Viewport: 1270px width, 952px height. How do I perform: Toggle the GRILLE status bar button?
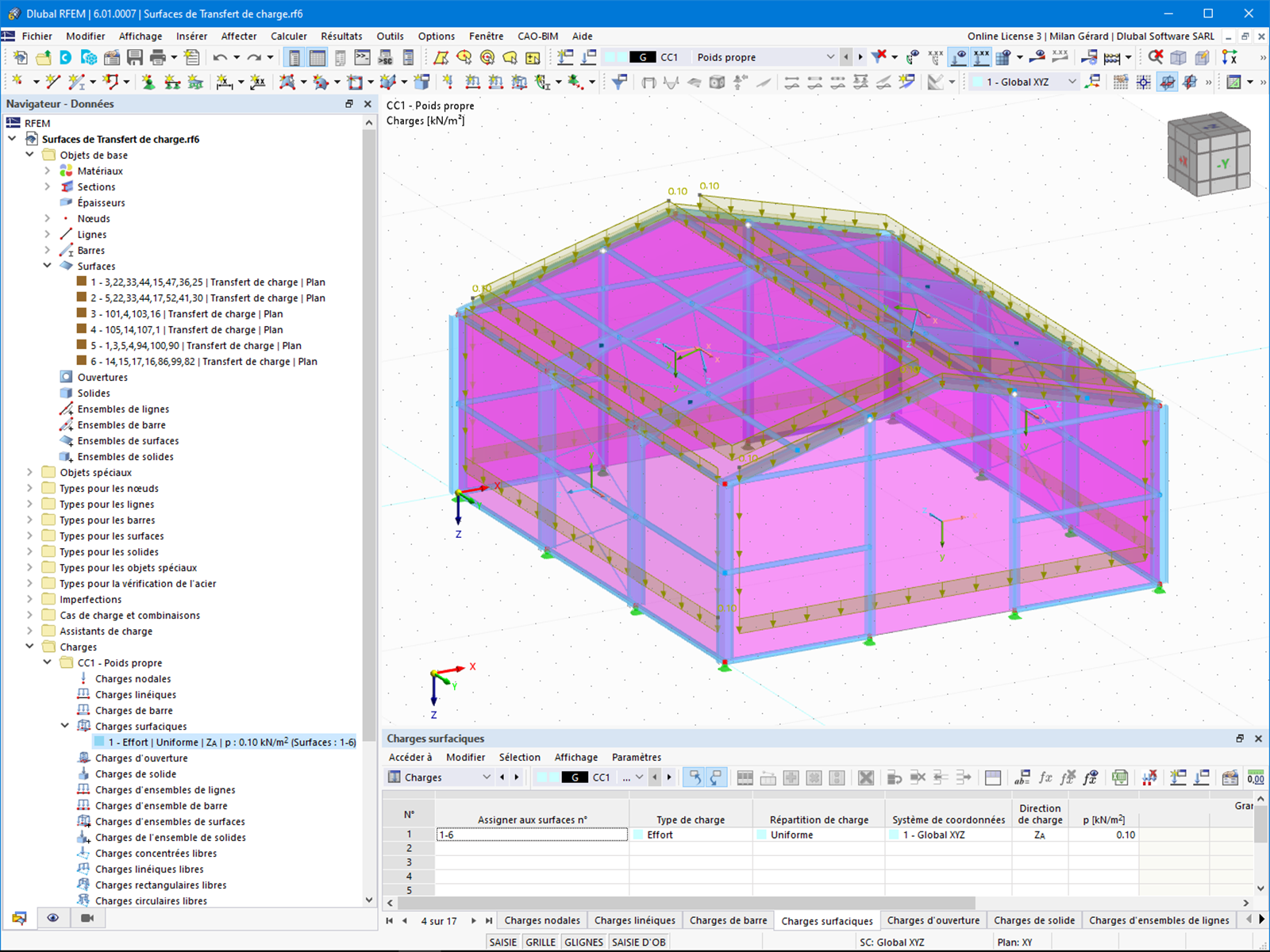point(541,942)
